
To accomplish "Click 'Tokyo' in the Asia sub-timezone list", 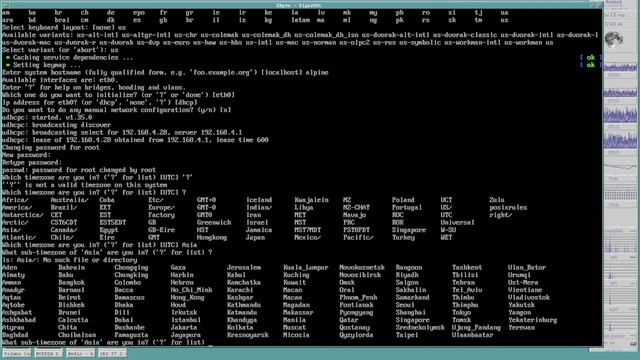I will (x=461, y=312).
